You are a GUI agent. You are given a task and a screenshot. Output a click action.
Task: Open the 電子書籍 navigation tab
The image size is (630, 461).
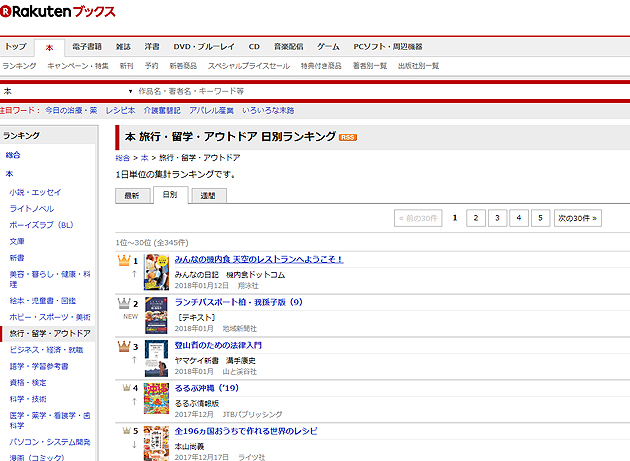pyautogui.click(x=87, y=47)
